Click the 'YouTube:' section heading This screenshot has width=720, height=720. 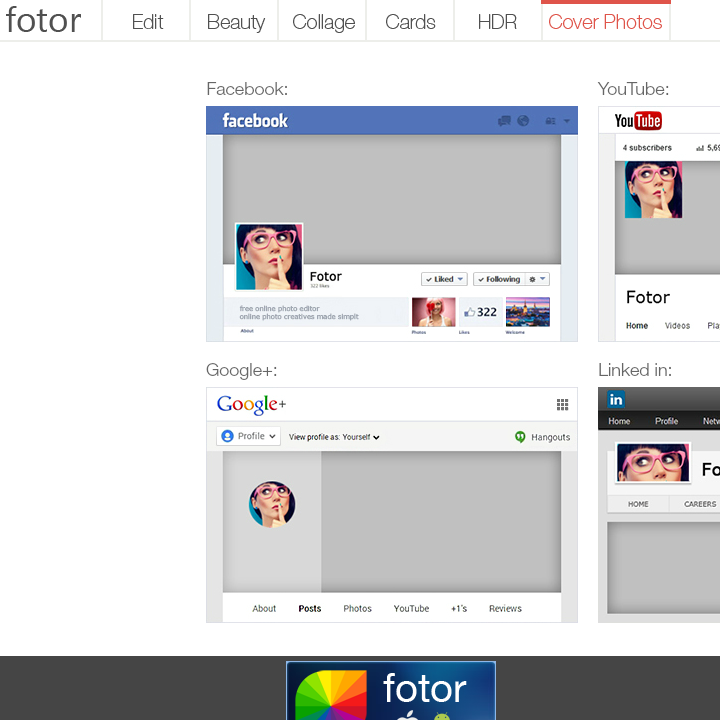[633, 89]
